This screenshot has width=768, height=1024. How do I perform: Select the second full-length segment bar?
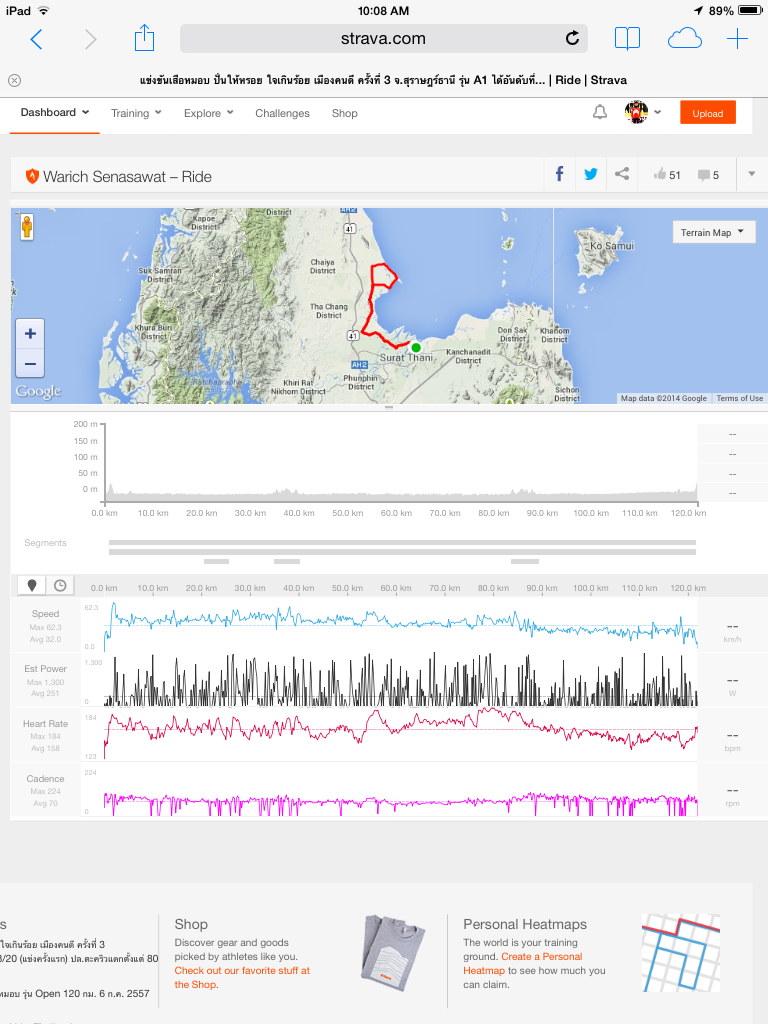[402, 552]
